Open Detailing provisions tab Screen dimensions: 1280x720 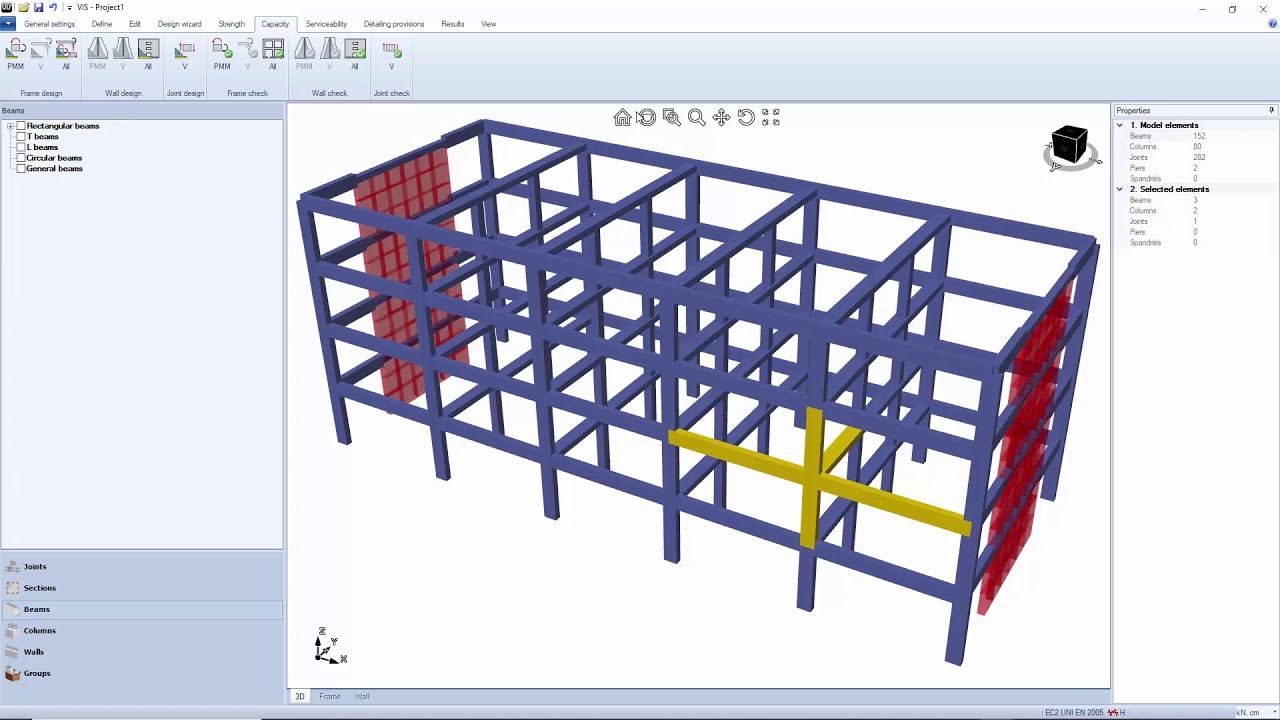click(394, 24)
